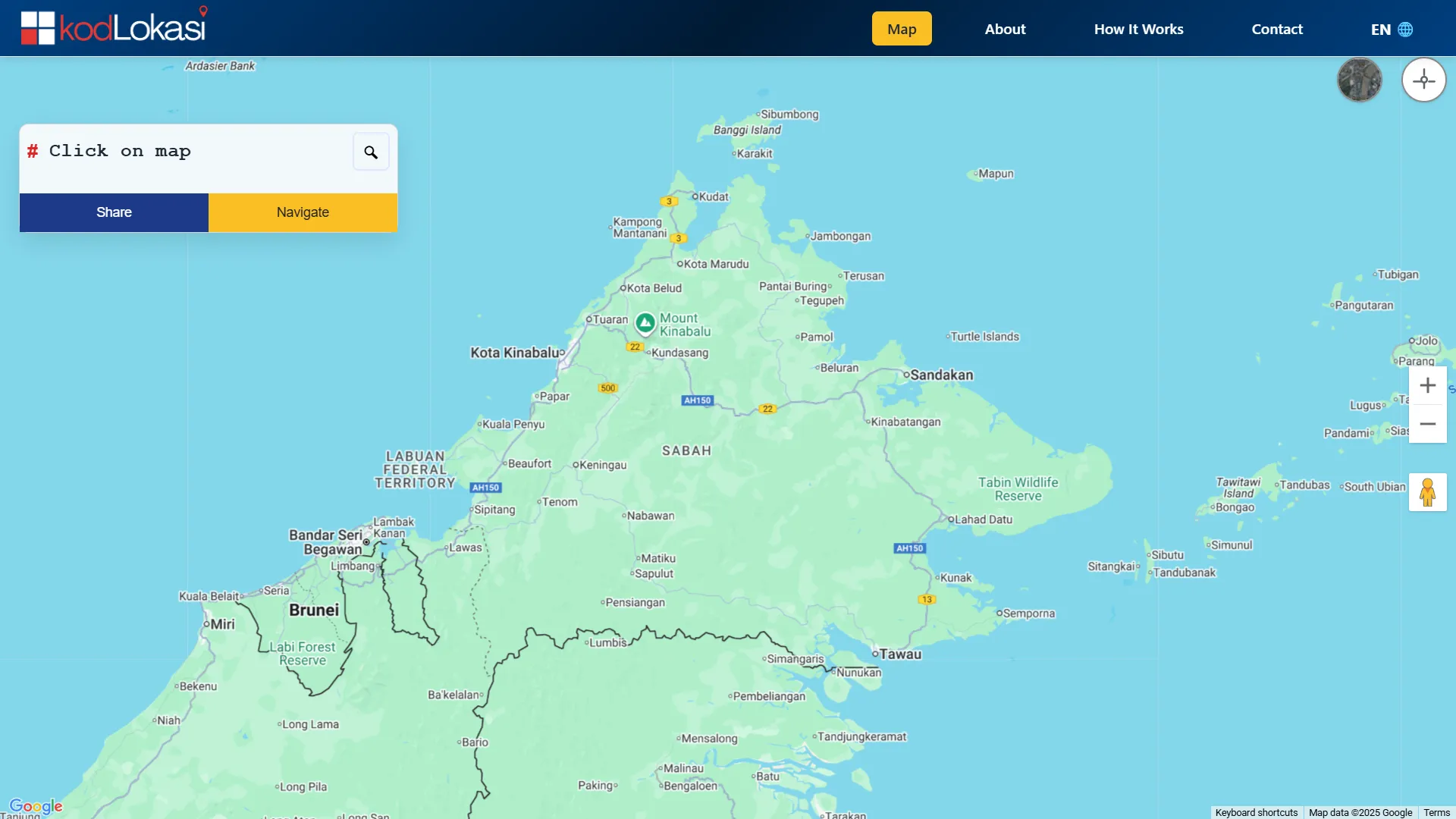Click the kodLokasi logo
The width and height of the screenshot is (1456, 819).
pos(112,25)
